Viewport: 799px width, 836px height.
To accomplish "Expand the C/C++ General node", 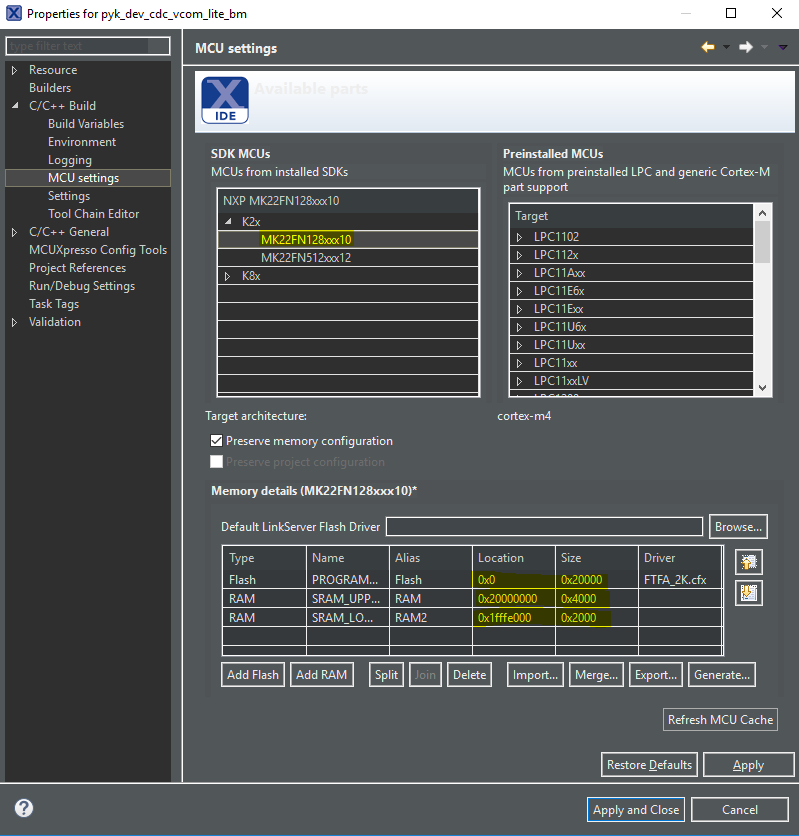I will (14, 232).
